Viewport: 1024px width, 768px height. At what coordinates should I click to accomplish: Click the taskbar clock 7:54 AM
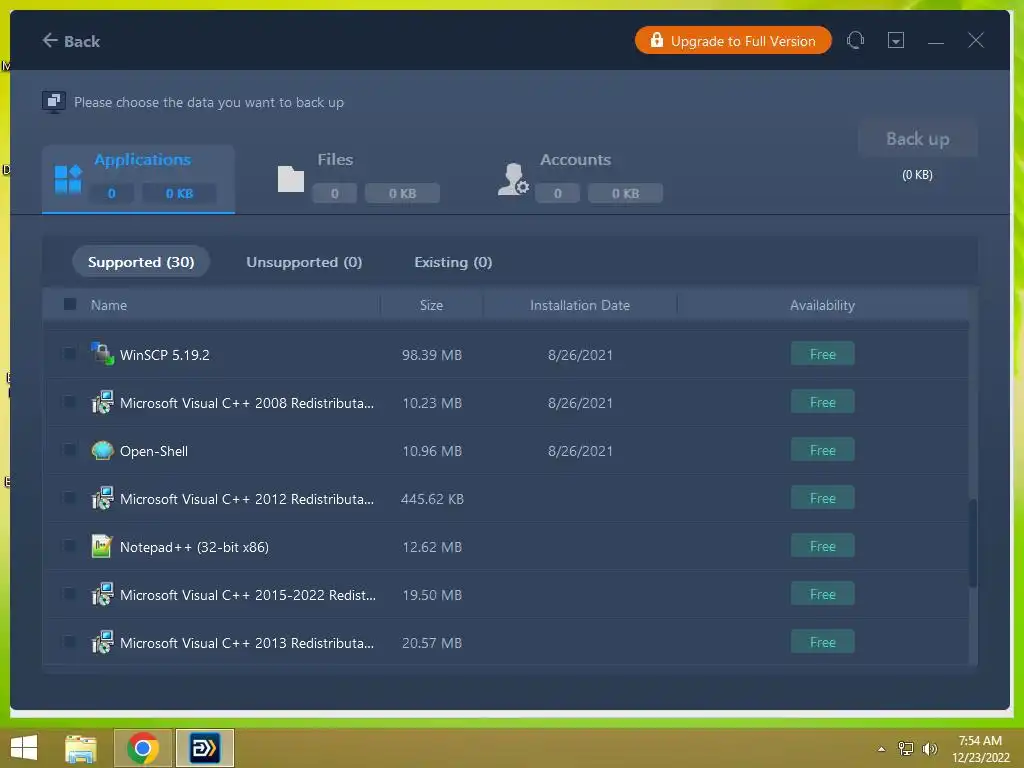(980, 741)
